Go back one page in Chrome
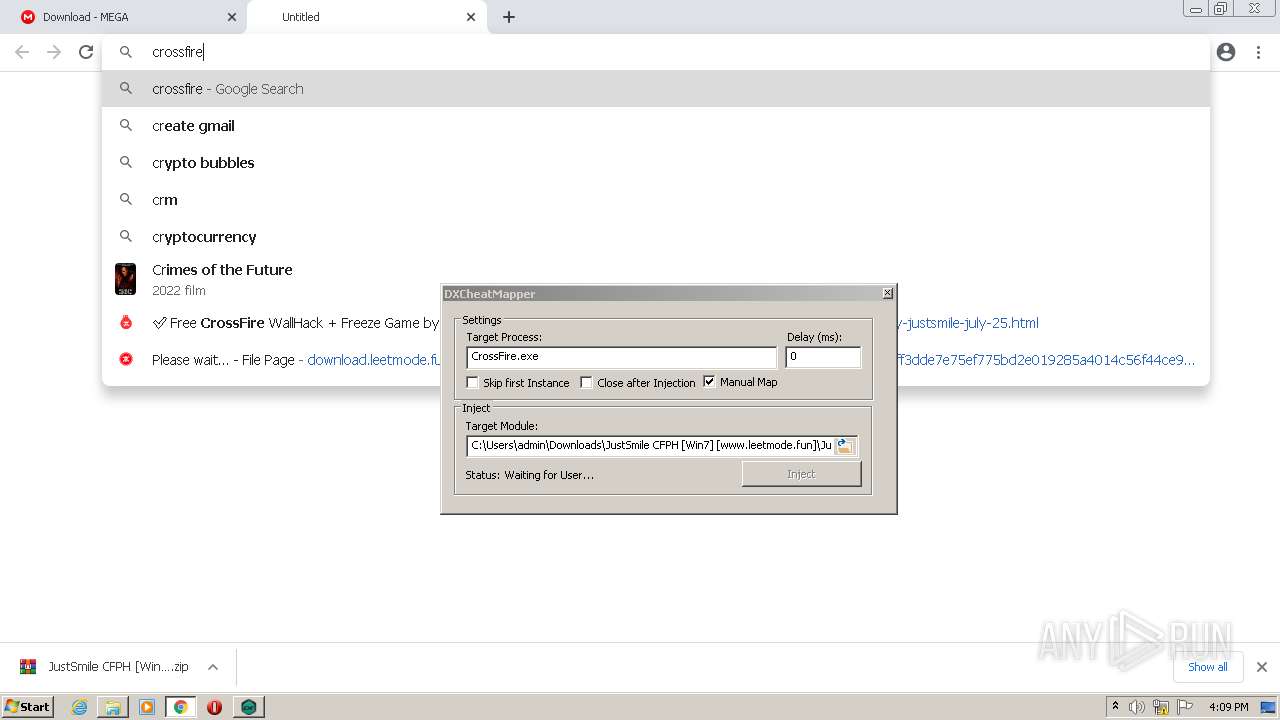Image resolution: width=1280 pixels, height=720 pixels. 22,52
